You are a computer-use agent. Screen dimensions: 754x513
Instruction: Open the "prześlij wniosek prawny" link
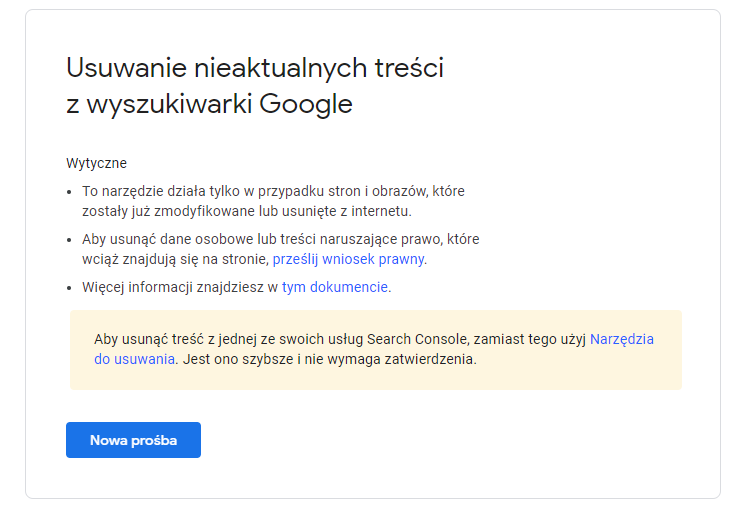click(348, 259)
